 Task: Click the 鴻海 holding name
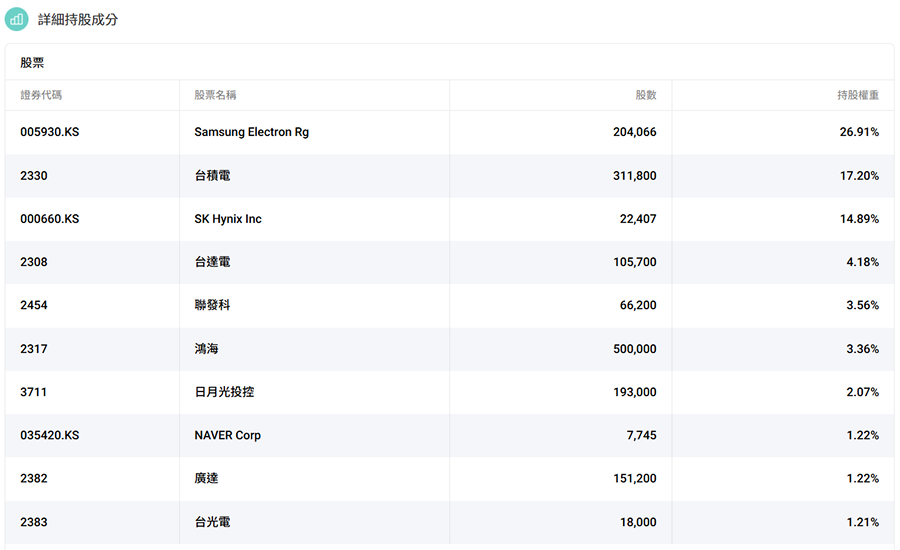click(x=206, y=349)
